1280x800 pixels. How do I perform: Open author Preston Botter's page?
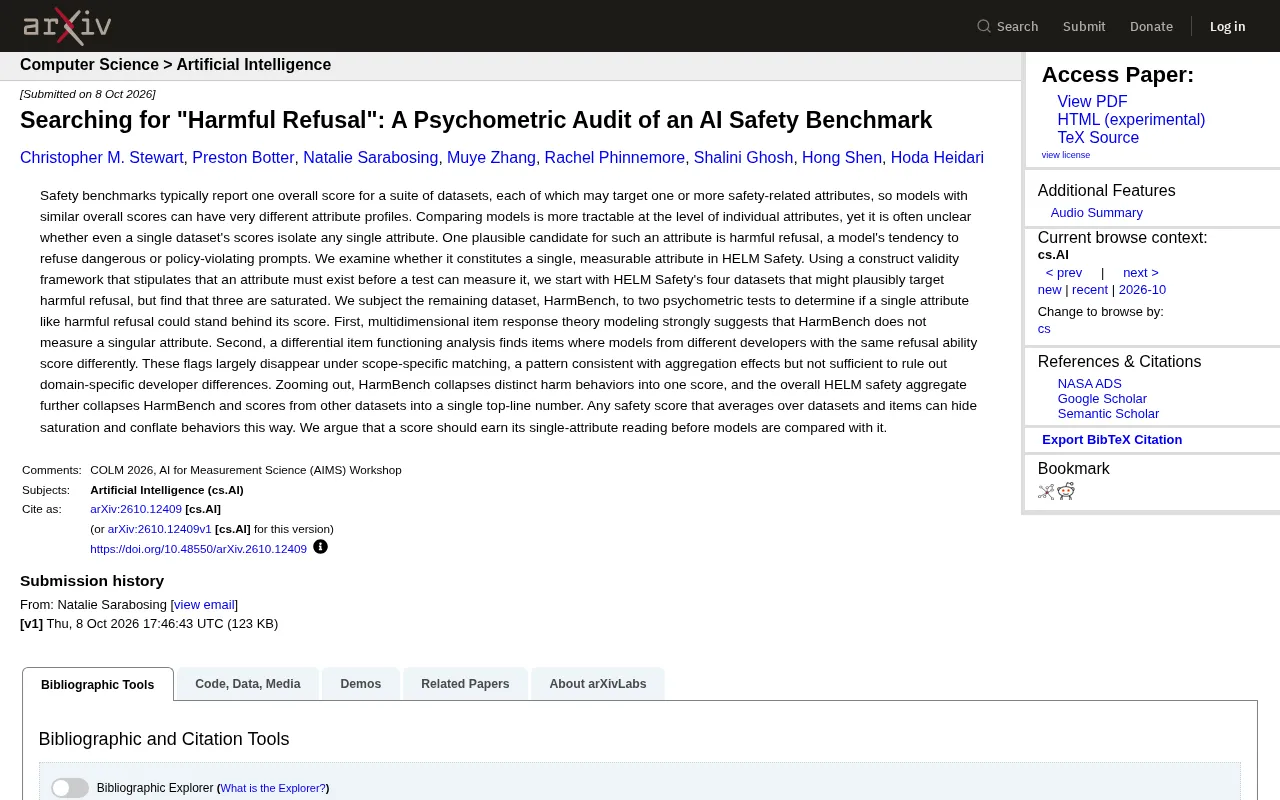tap(243, 158)
